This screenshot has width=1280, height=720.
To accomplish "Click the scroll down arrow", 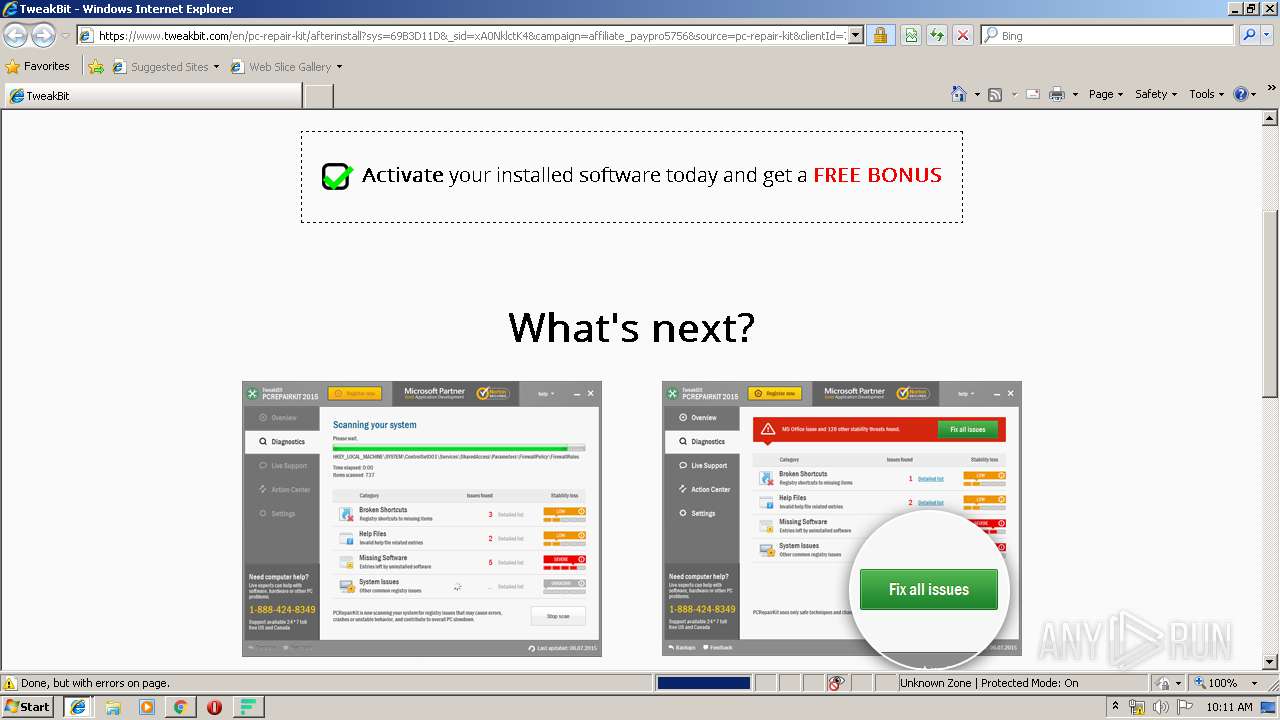I will tap(1270, 662).
